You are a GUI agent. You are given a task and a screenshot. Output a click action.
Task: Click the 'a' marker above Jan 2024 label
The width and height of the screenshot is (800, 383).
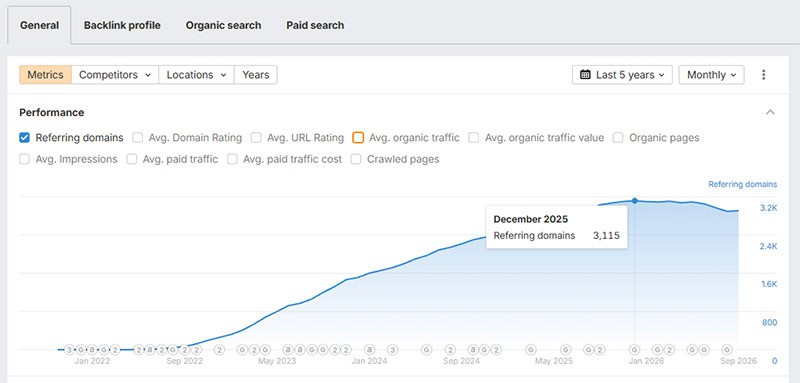tap(370, 350)
